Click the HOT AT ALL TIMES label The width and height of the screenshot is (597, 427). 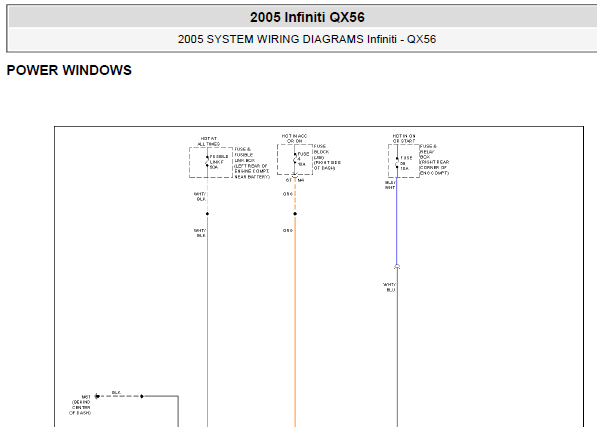(209, 141)
